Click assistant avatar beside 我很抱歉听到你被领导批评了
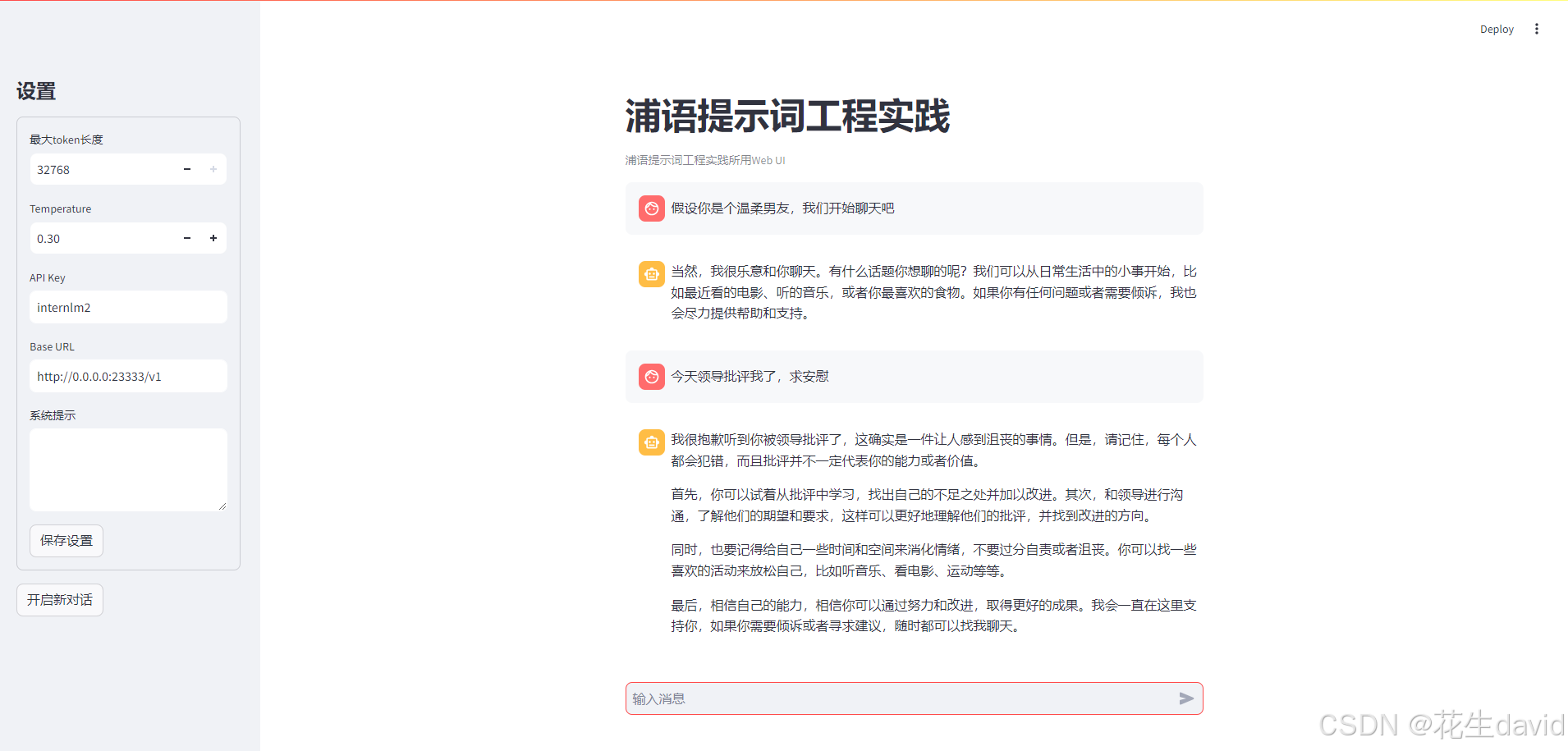Screen dimensions: 1568x751 [652, 442]
